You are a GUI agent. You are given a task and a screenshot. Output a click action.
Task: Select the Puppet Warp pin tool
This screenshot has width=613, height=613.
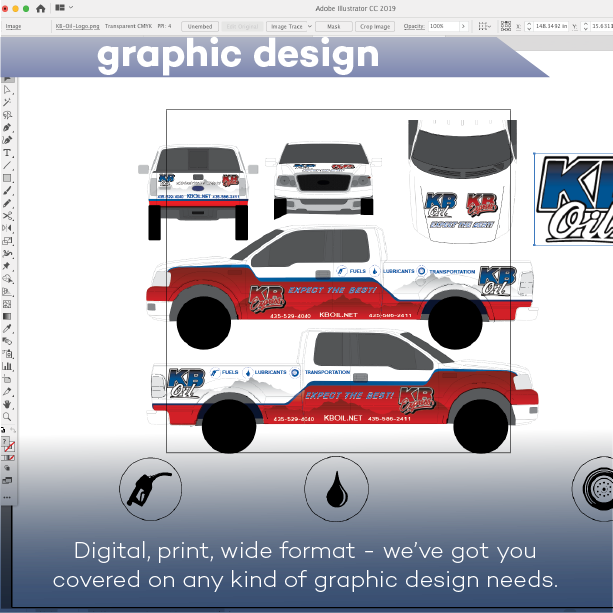[x=7, y=266]
